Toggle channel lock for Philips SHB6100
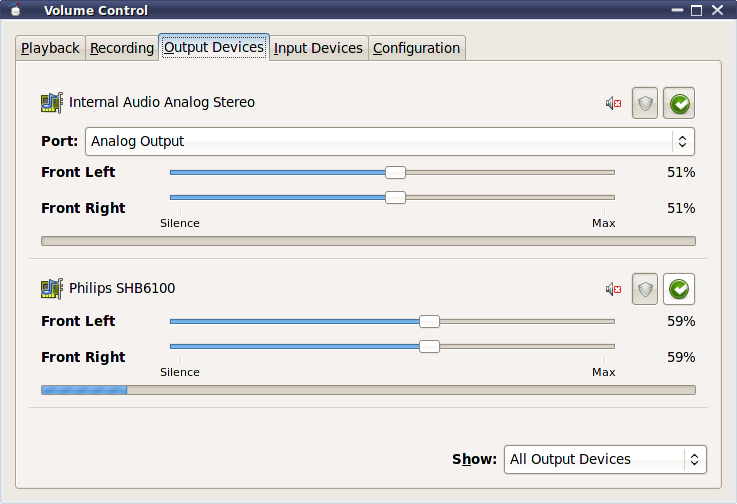737x504 pixels. coord(645,289)
